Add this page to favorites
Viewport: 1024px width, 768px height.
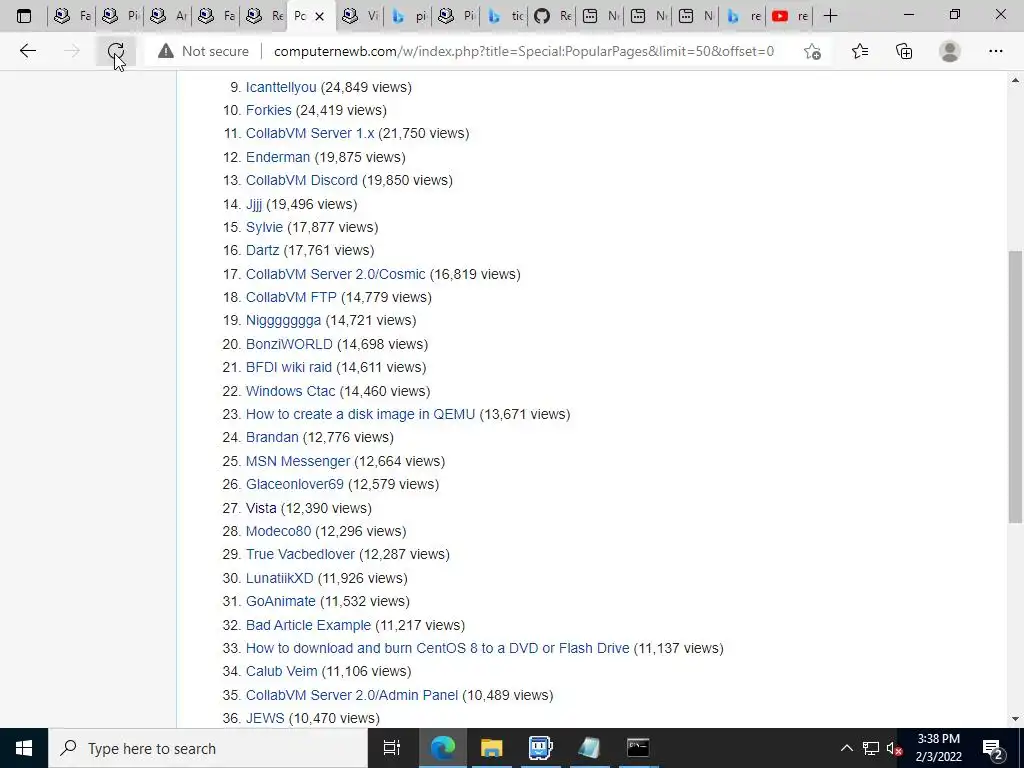pos(812,51)
